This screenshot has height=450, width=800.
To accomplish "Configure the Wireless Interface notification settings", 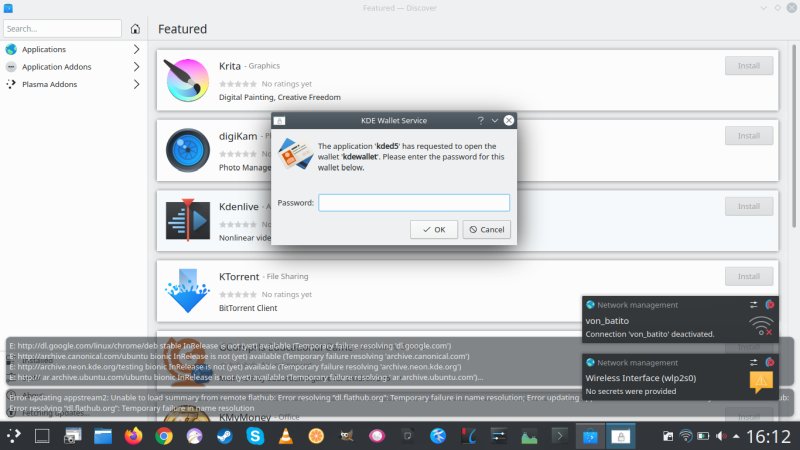I will click(x=754, y=362).
